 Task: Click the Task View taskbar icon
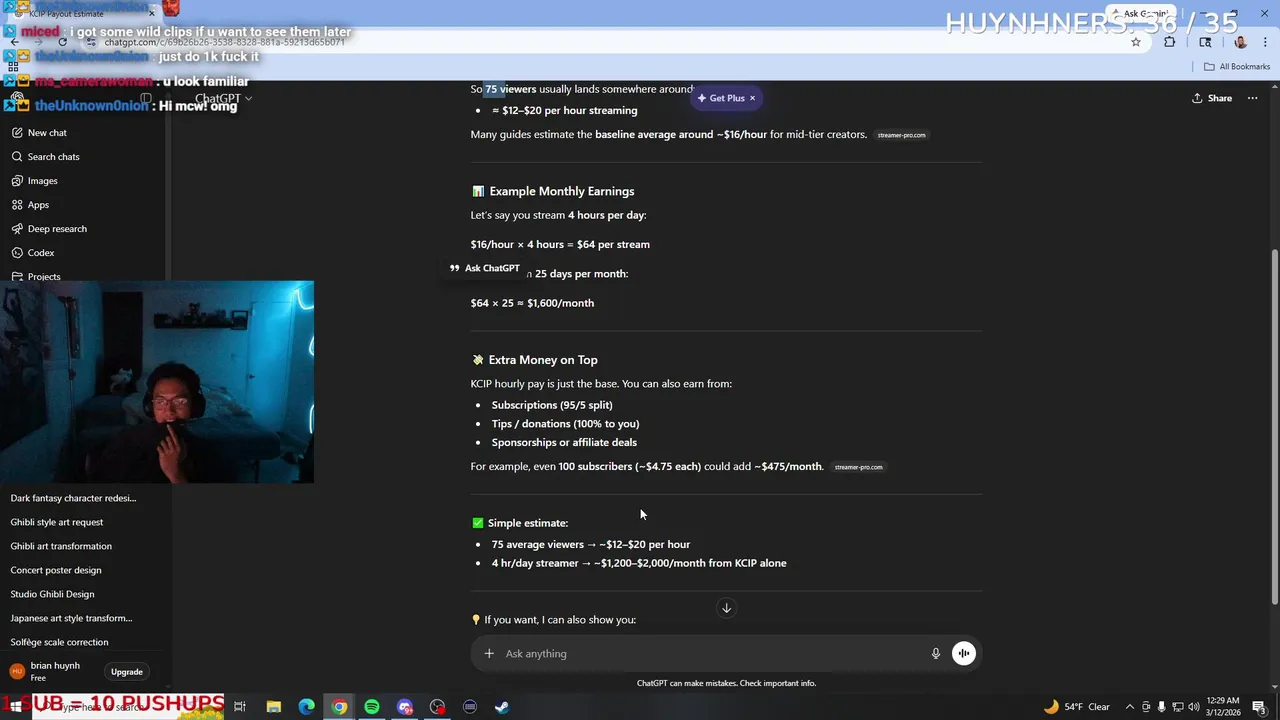(x=240, y=707)
